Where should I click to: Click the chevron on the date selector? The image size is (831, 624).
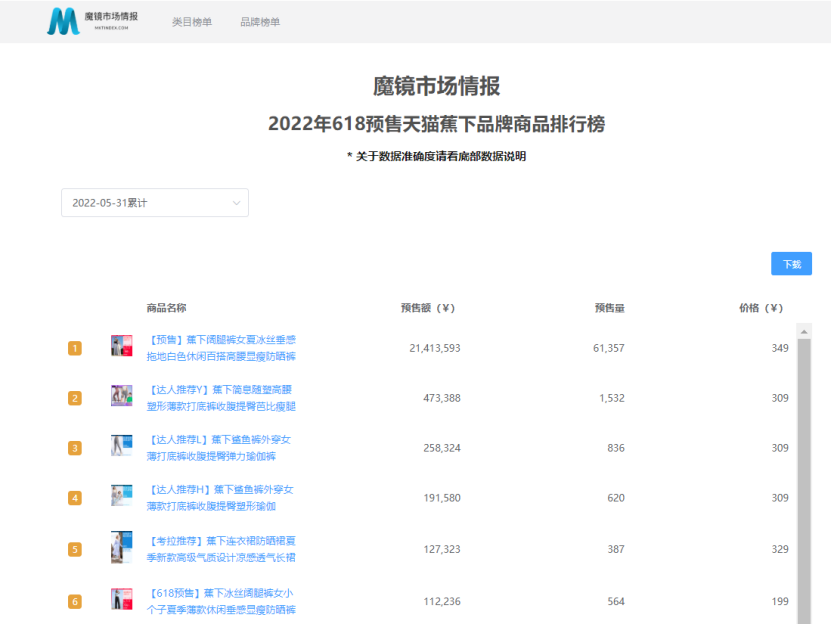pyautogui.click(x=237, y=202)
